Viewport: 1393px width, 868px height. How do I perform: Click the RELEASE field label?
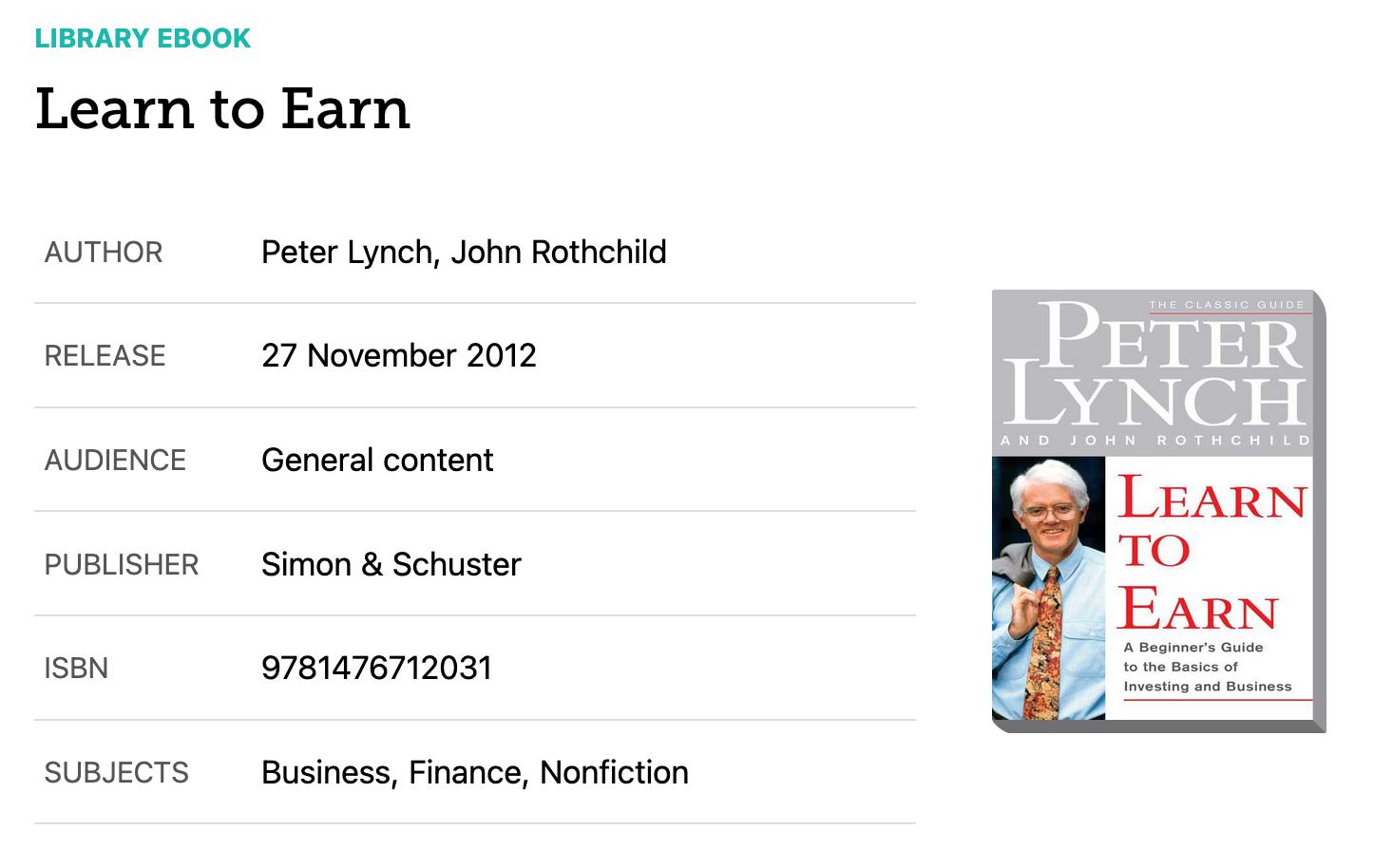coord(105,356)
